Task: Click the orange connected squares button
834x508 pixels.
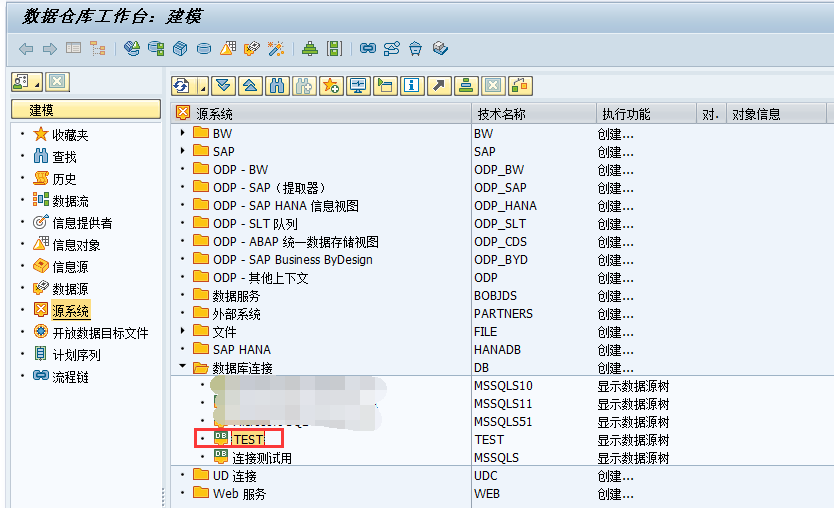Action: [x=520, y=86]
